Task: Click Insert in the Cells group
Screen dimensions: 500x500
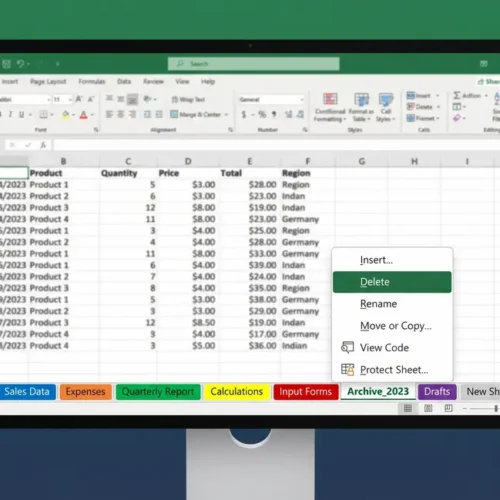Action: [419, 96]
